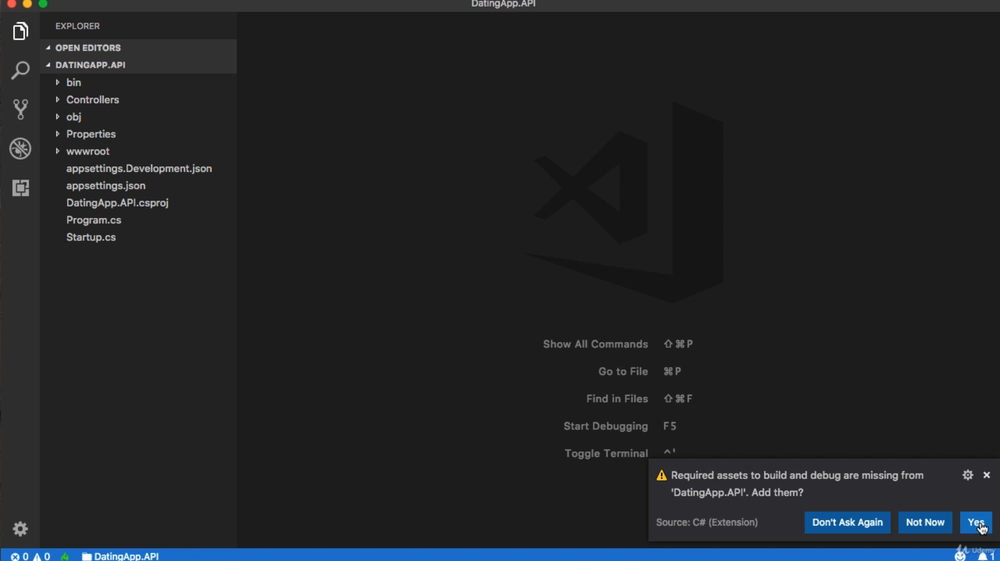Open the Debug view icon
1000x561 pixels.
(x=20, y=149)
